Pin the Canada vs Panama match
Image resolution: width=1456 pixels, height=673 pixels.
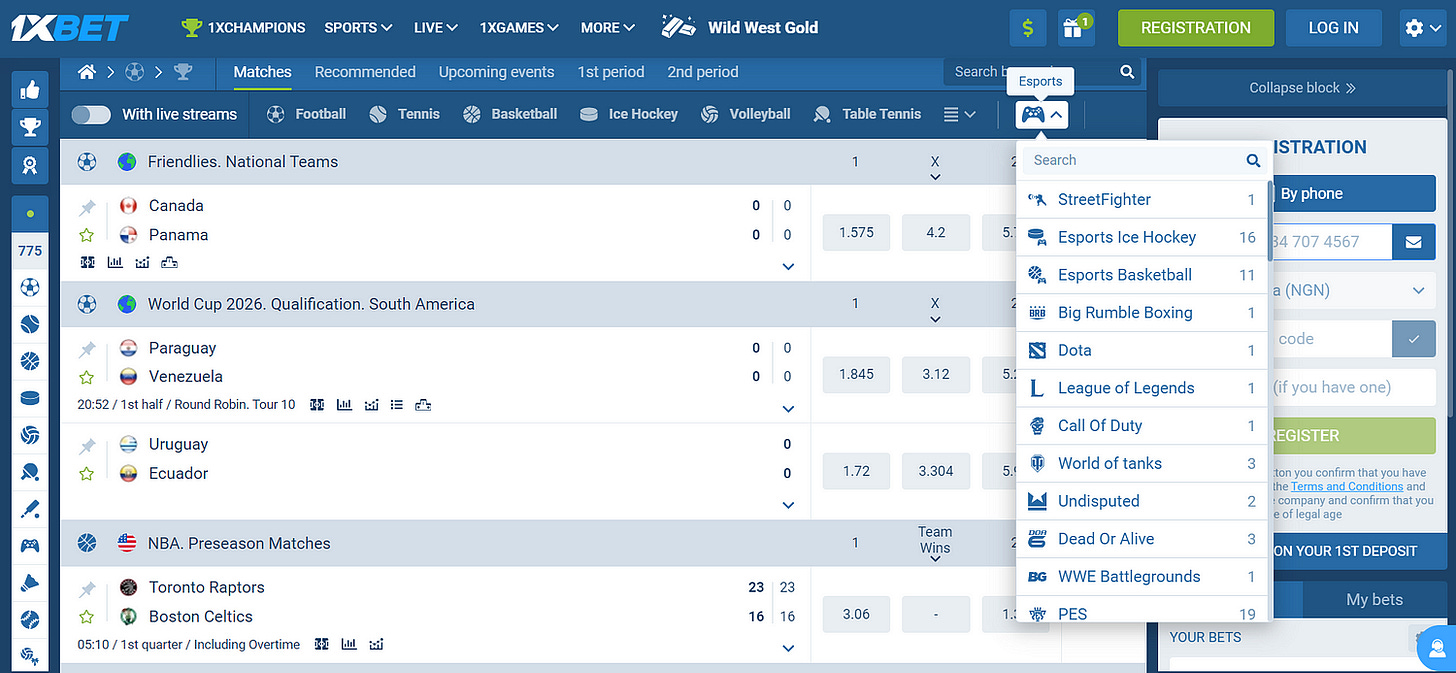tap(87, 205)
